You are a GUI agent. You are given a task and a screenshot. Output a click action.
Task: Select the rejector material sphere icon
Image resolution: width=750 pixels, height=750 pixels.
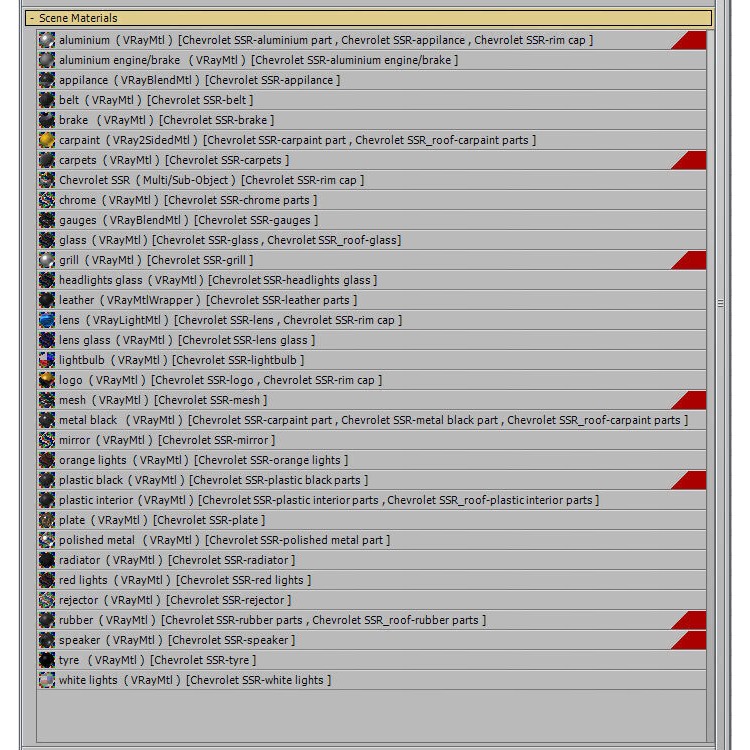(47, 600)
